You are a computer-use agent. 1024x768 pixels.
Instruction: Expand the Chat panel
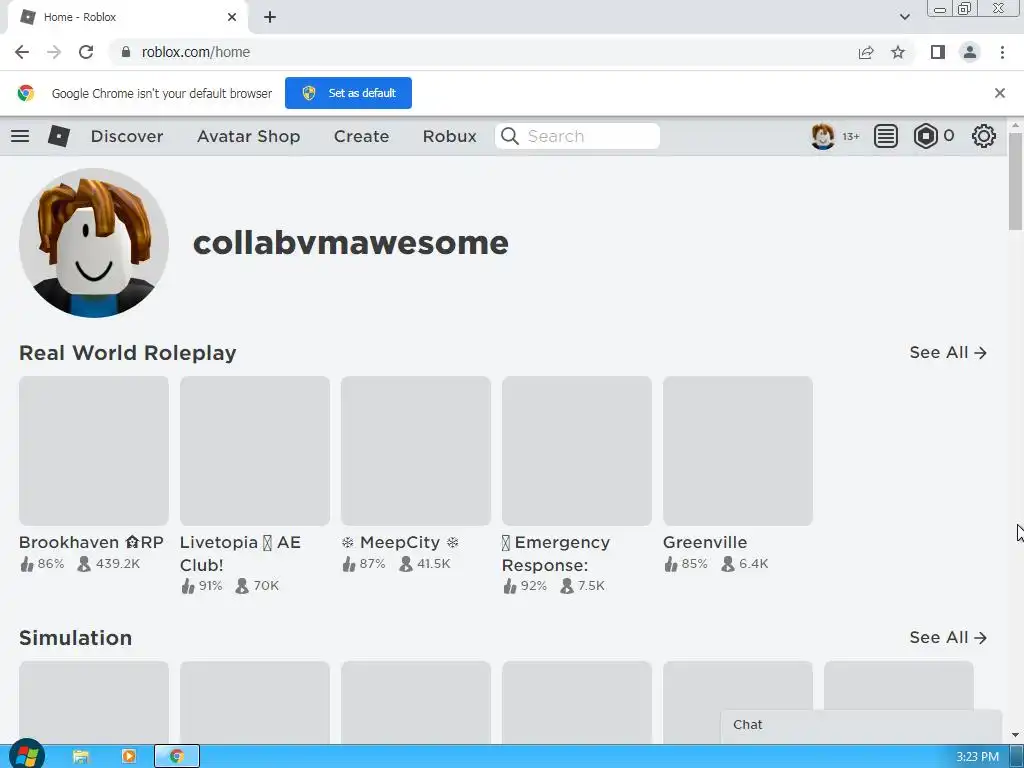861,725
